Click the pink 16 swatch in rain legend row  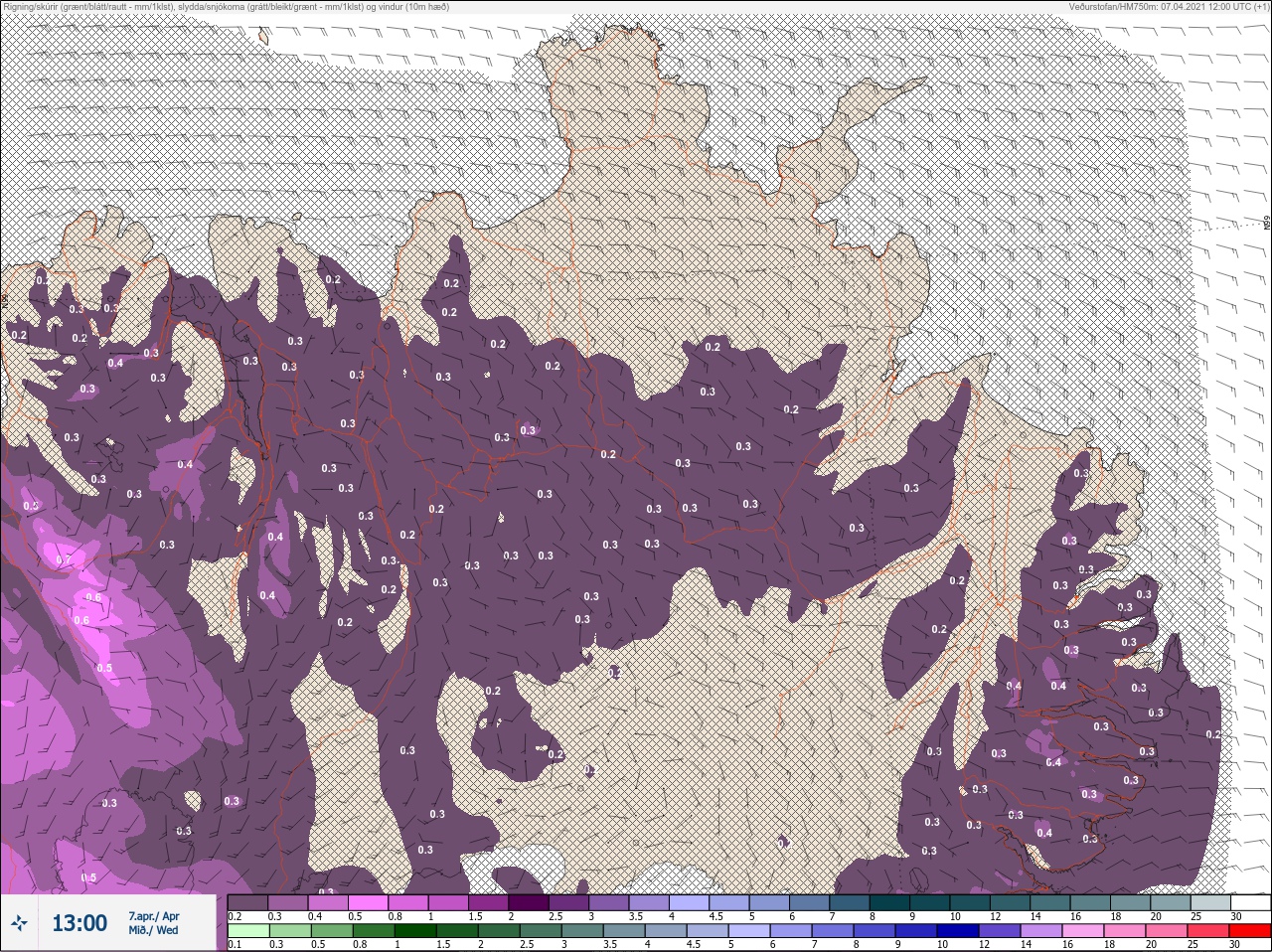click(1082, 931)
